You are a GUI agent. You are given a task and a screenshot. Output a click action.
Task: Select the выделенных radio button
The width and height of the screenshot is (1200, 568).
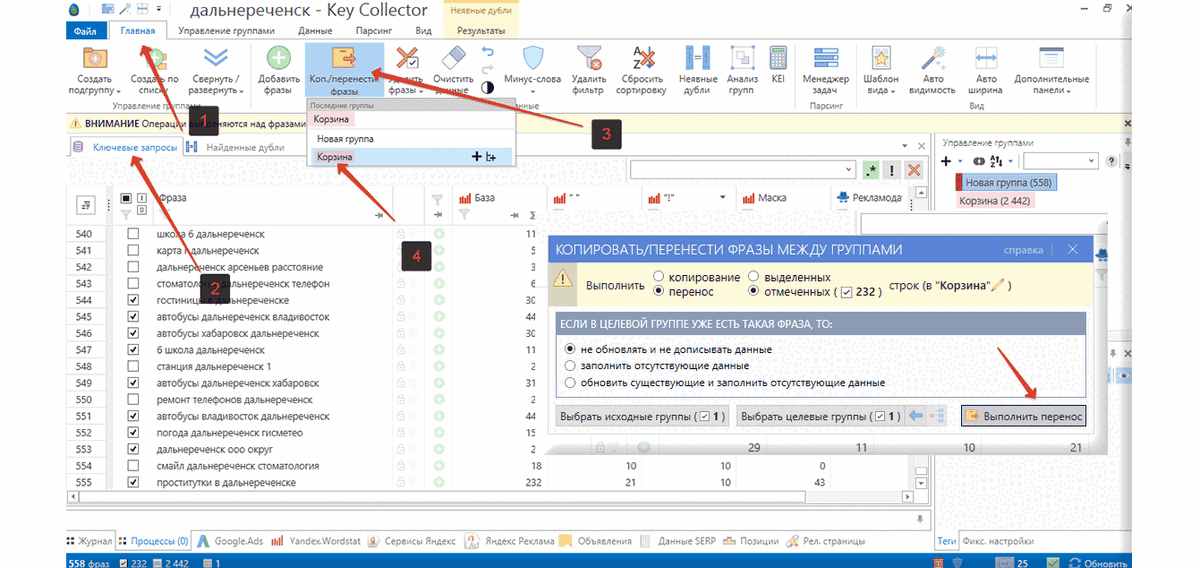coord(755,276)
